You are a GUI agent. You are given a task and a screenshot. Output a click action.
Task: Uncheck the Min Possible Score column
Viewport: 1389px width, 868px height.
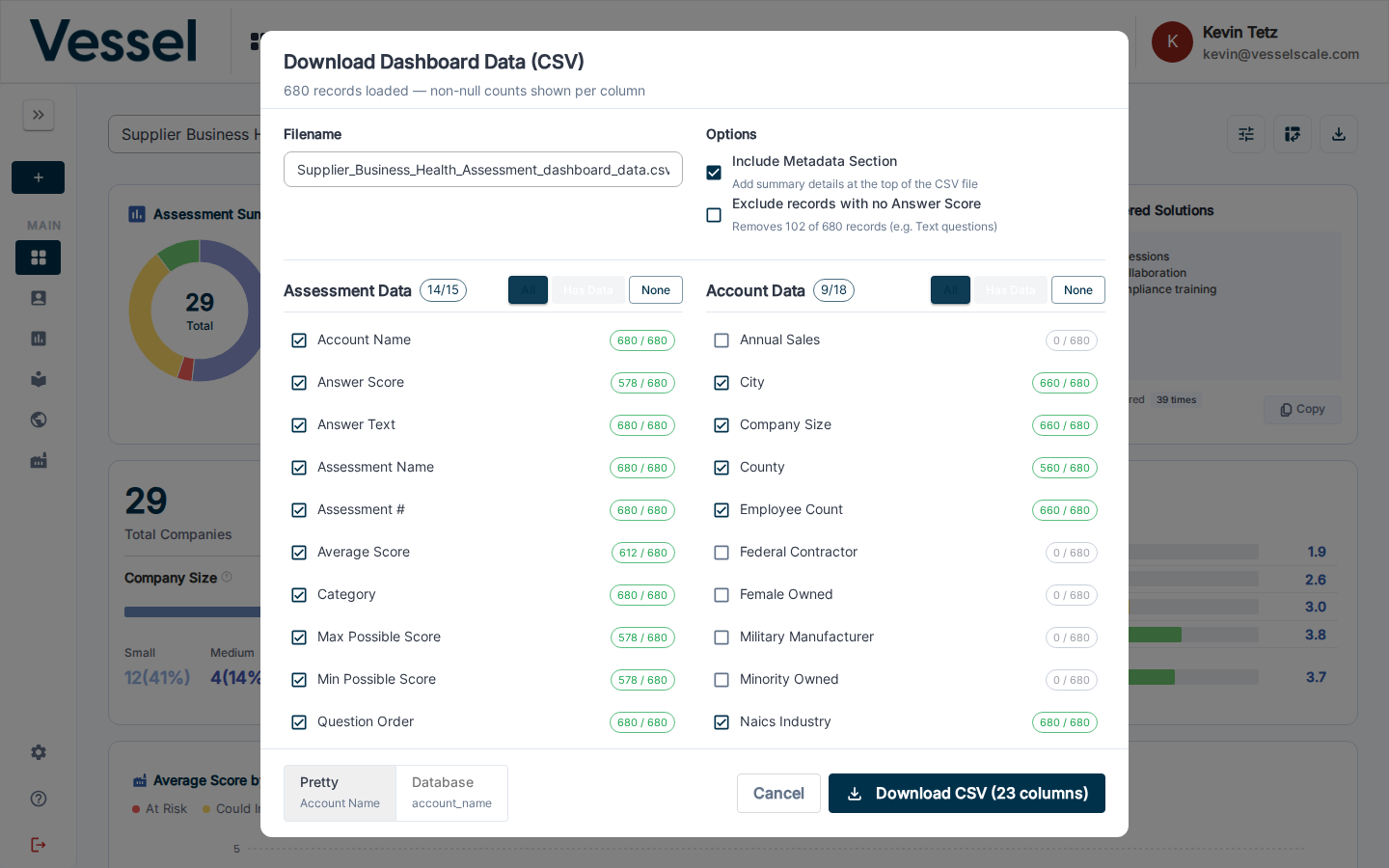299,680
